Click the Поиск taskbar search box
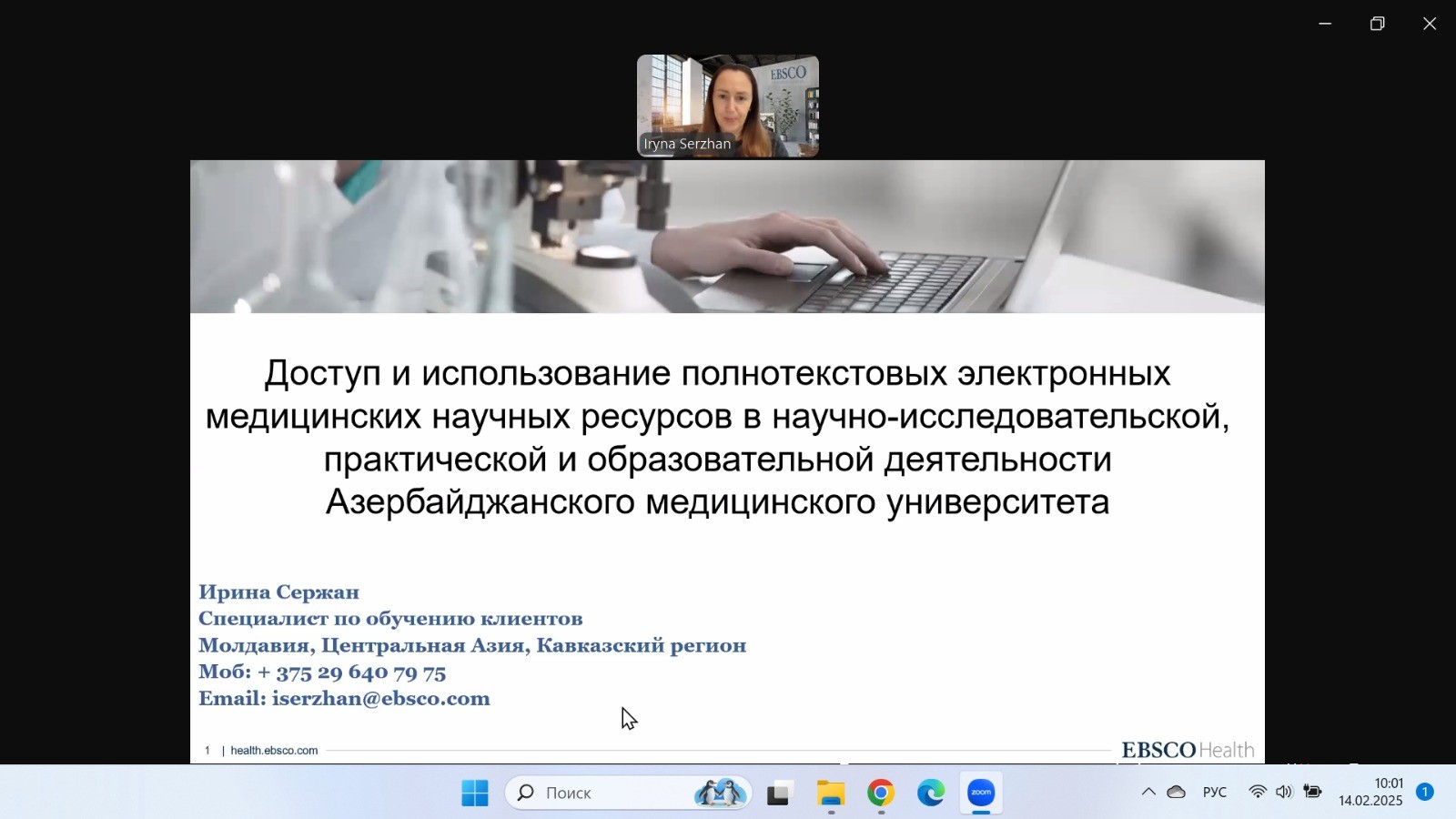 [601, 794]
